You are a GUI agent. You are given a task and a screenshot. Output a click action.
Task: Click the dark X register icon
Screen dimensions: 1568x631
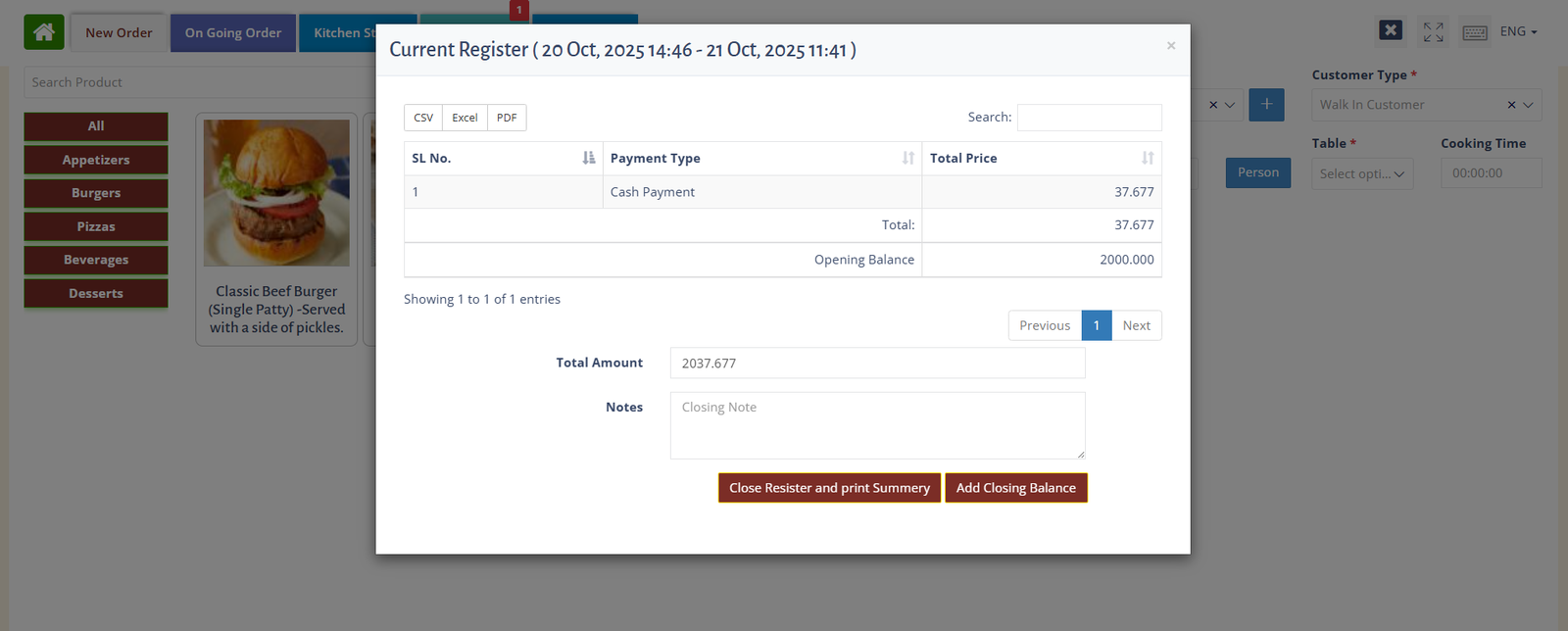click(x=1390, y=30)
